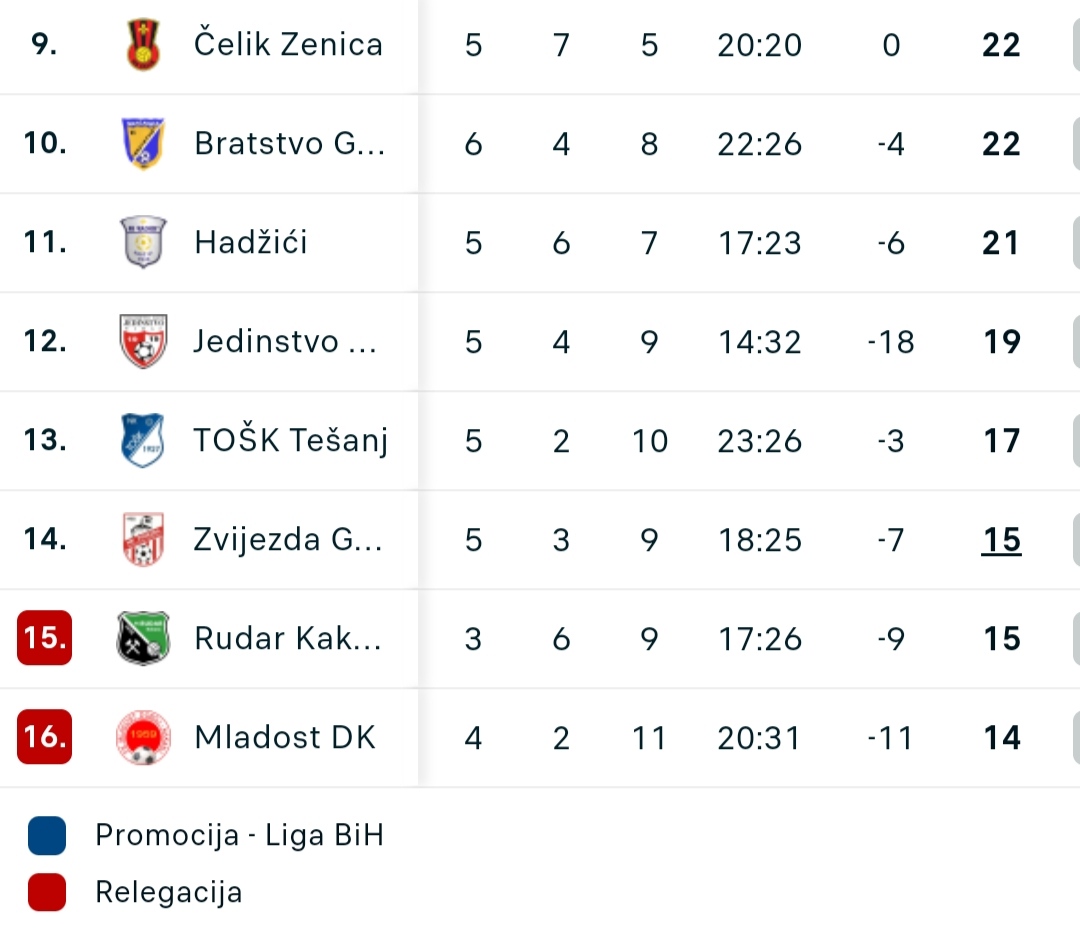The width and height of the screenshot is (1080, 931).
Task: Tap the TOŠK Tešanj blue shield logo
Action: pyautogui.click(x=143, y=440)
